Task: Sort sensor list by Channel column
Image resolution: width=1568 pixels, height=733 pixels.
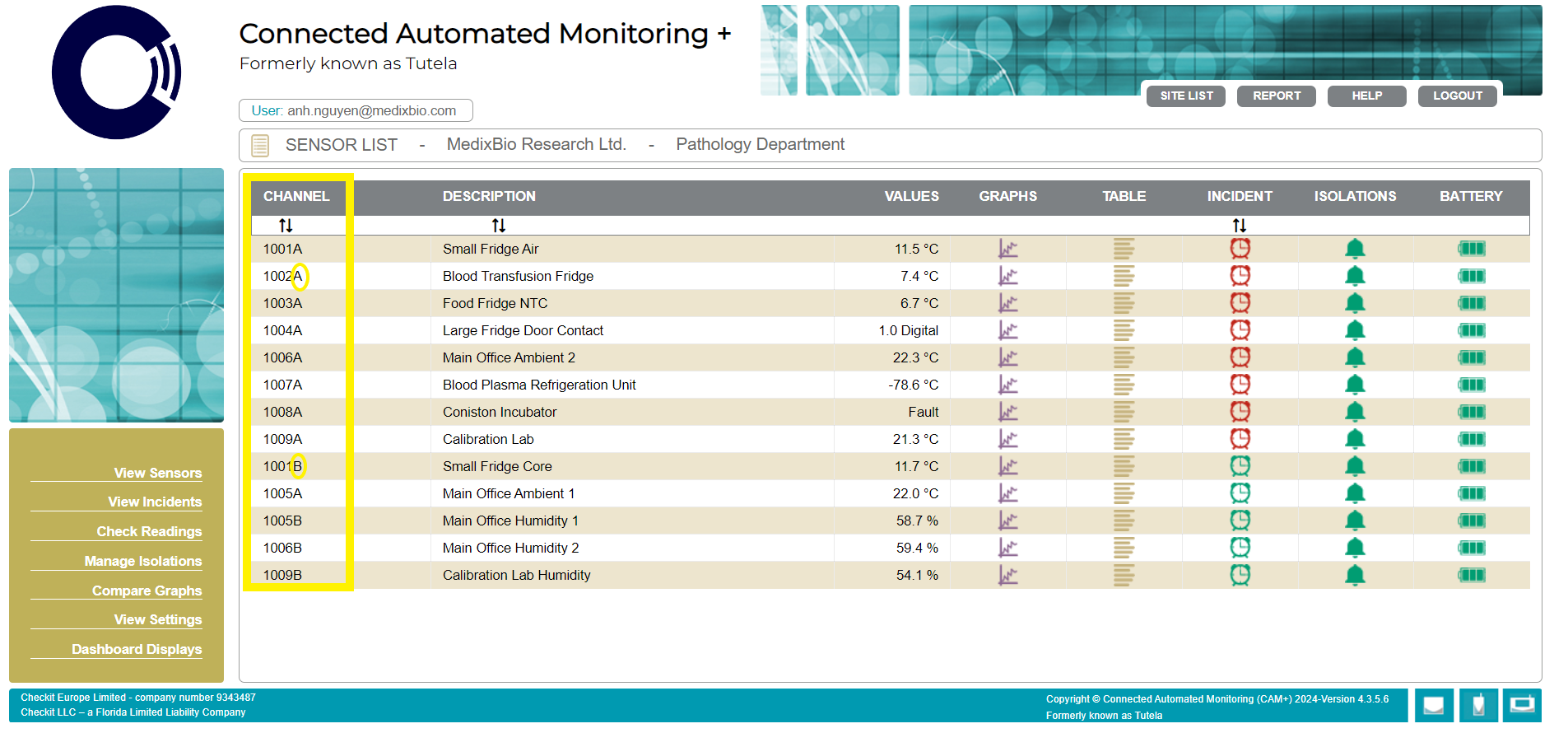Action: pos(286,226)
